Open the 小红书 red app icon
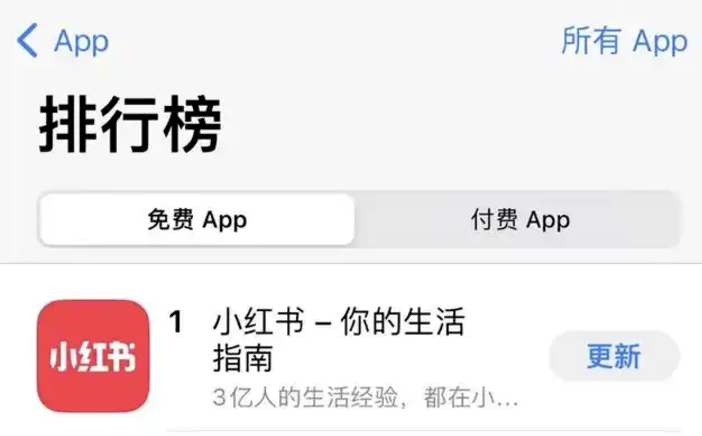 [x=93, y=356]
